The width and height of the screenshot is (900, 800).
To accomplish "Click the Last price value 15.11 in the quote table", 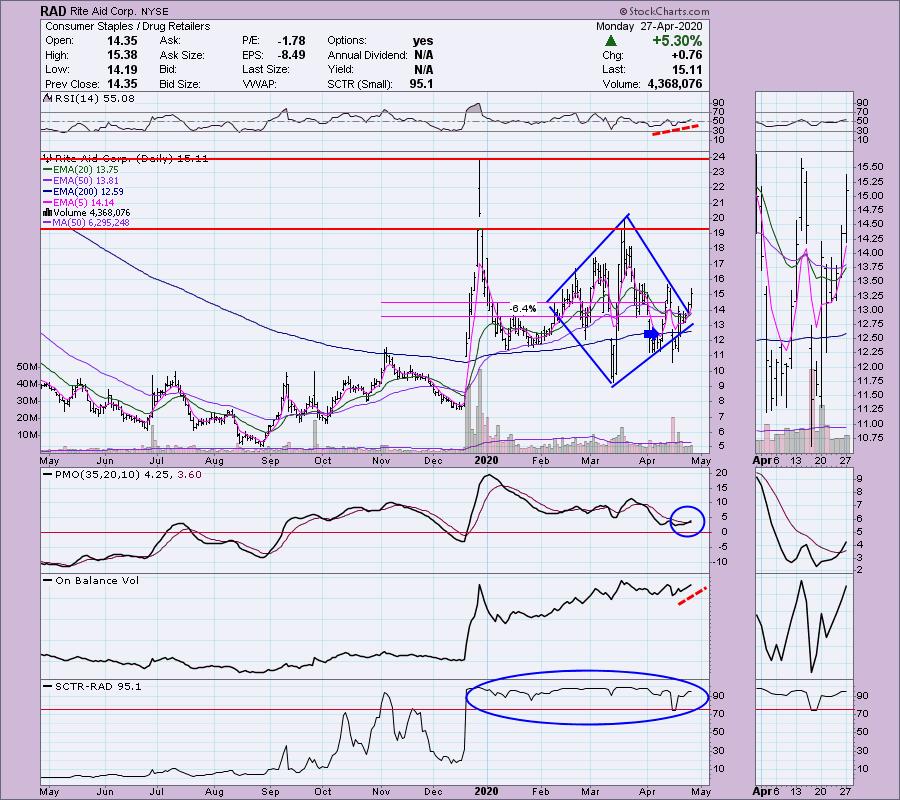I will (688, 69).
